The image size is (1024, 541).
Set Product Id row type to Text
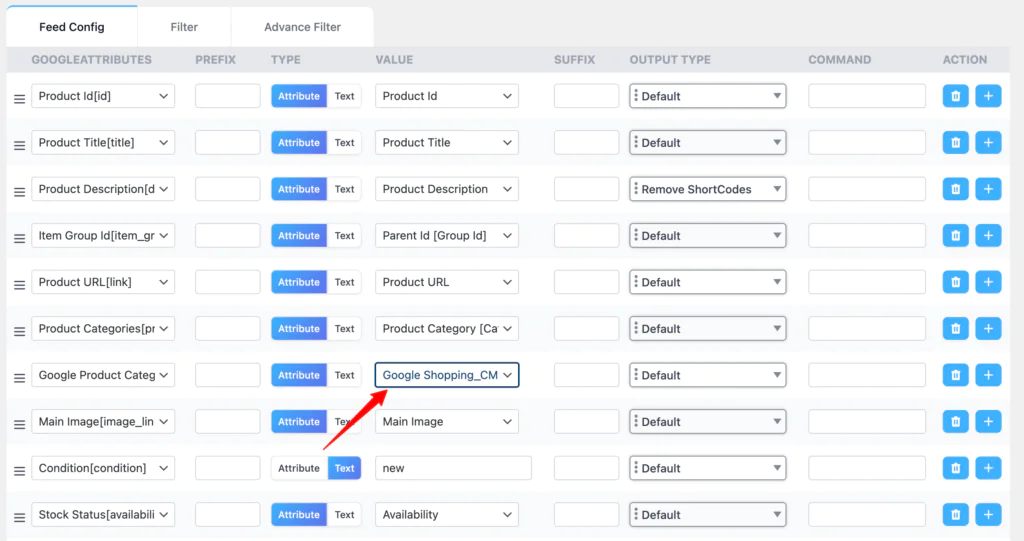pyautogui.click(x=344, y=96)
